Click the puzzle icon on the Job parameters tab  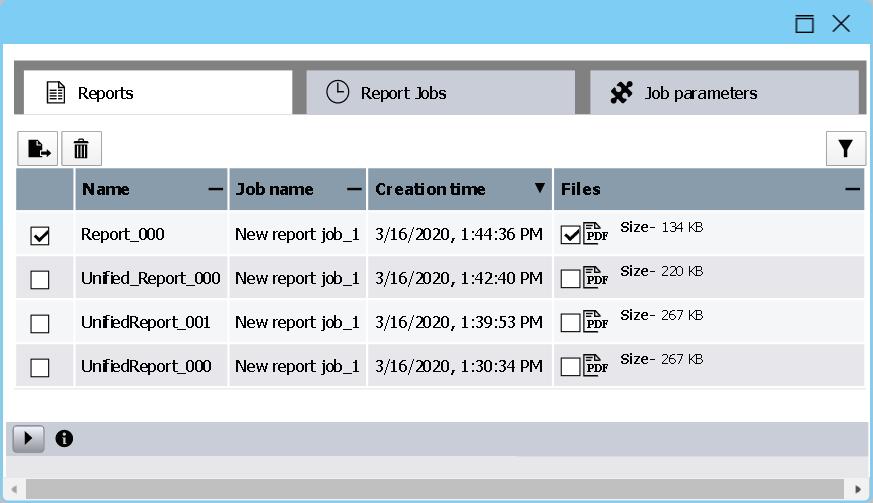coord(621,92)
